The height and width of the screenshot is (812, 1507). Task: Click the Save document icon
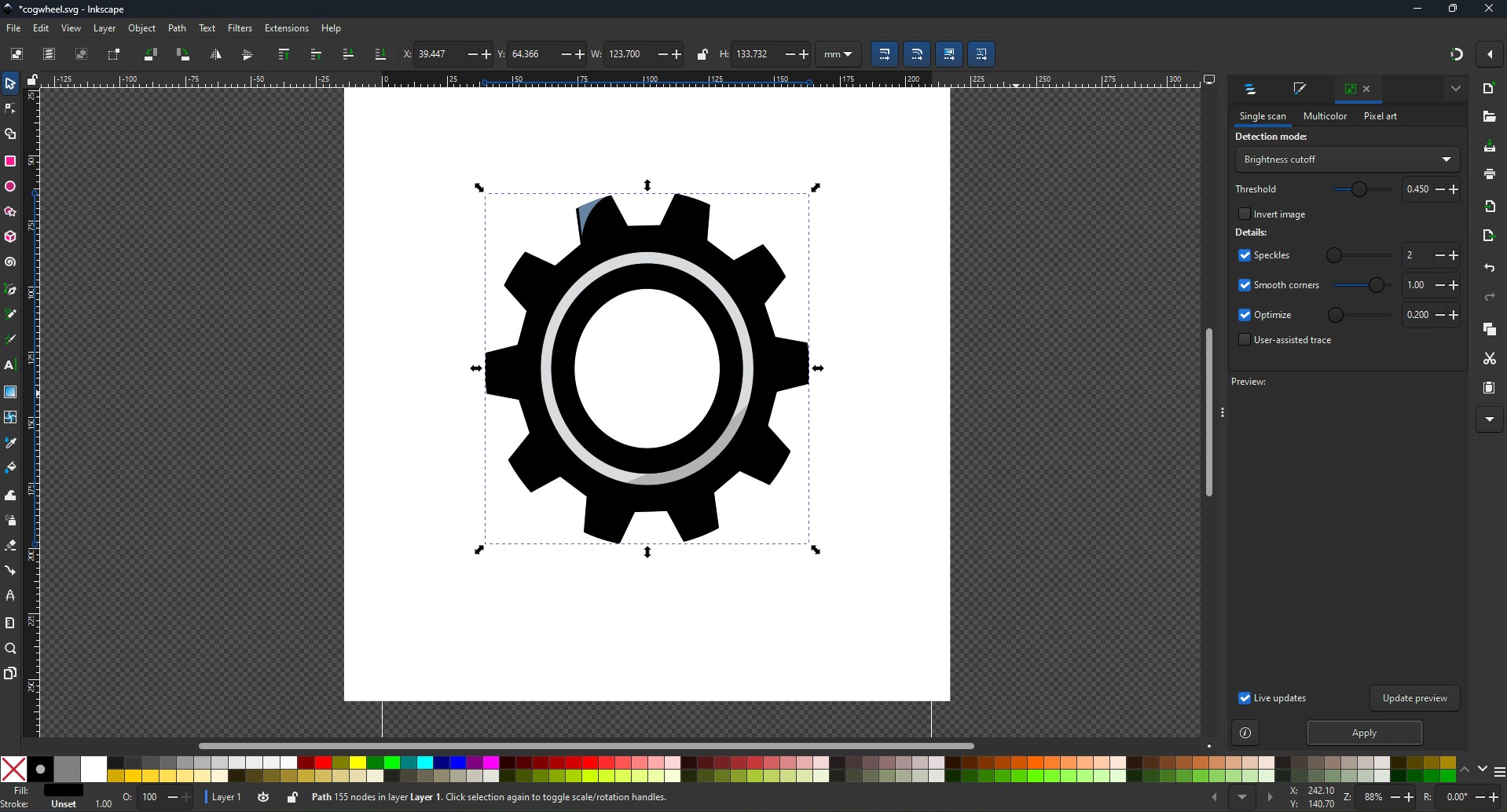pyautogui.click(x=1490, y=147)
